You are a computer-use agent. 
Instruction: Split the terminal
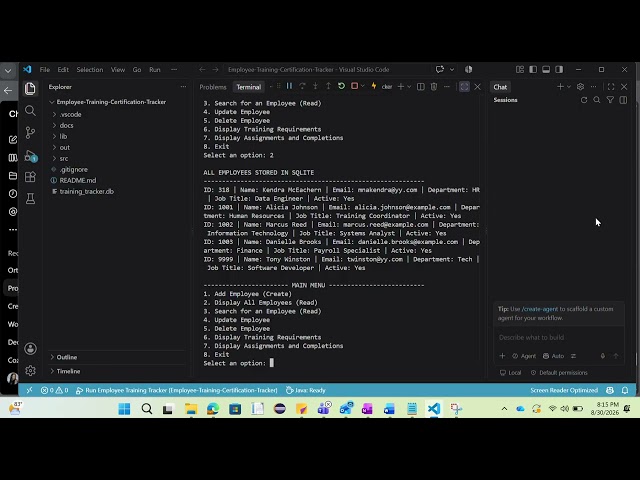tap(421, 87)
